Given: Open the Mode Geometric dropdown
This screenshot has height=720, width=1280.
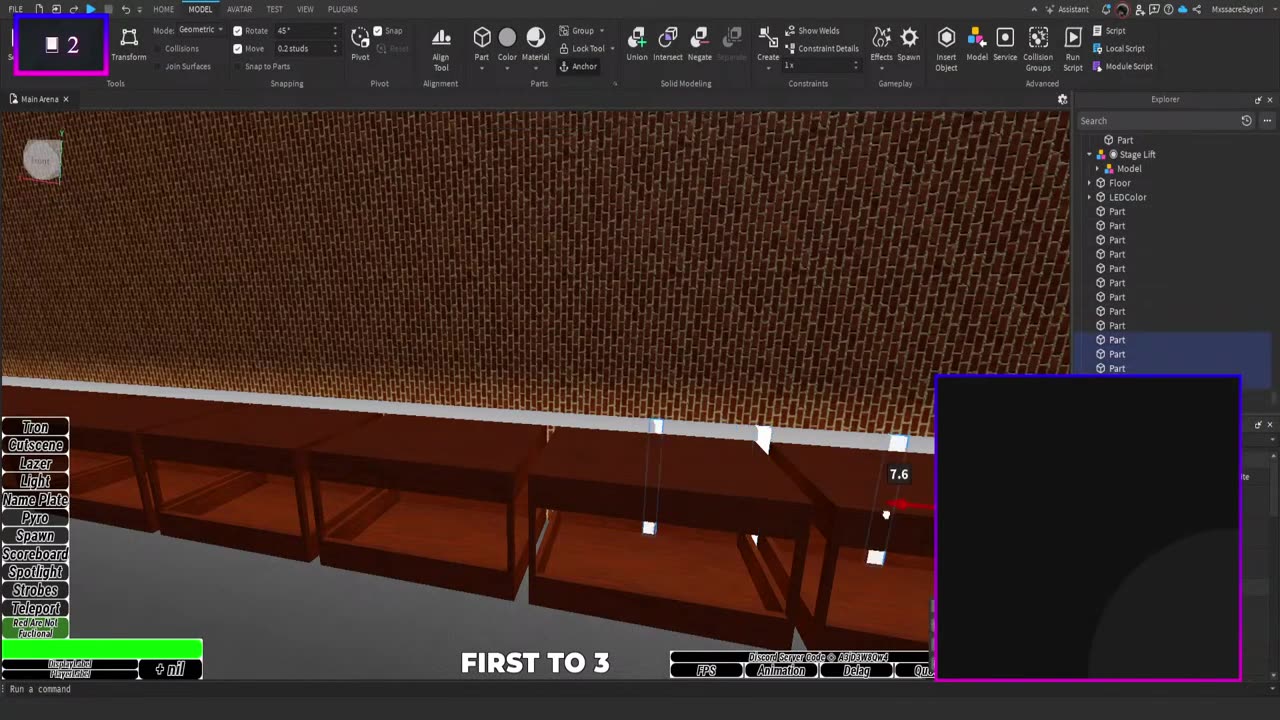Looking at the screenshot, I should click(201, 30).
